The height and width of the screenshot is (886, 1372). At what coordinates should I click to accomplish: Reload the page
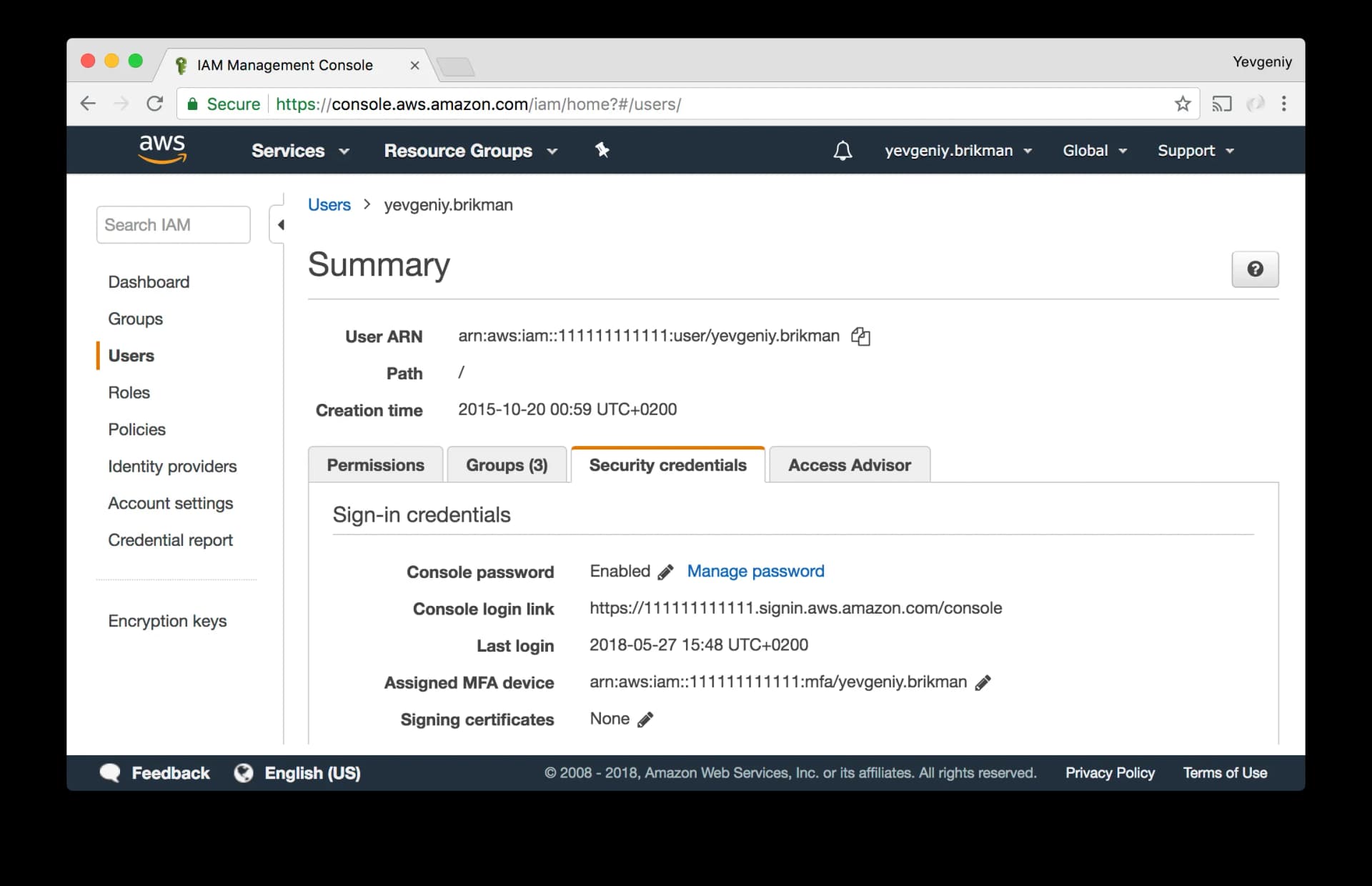pyautogui.click(x=154, y=104)
